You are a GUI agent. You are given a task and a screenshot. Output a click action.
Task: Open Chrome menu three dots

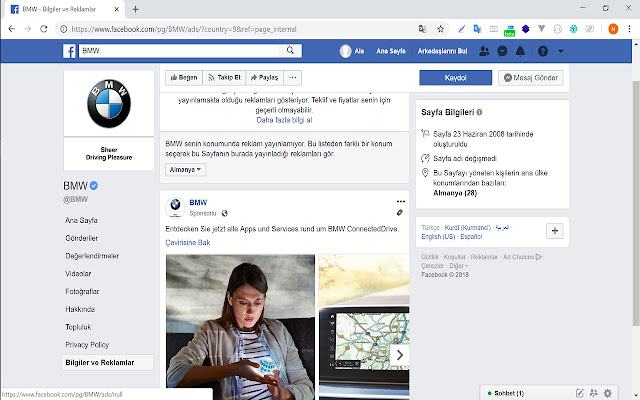pos(629,29)
